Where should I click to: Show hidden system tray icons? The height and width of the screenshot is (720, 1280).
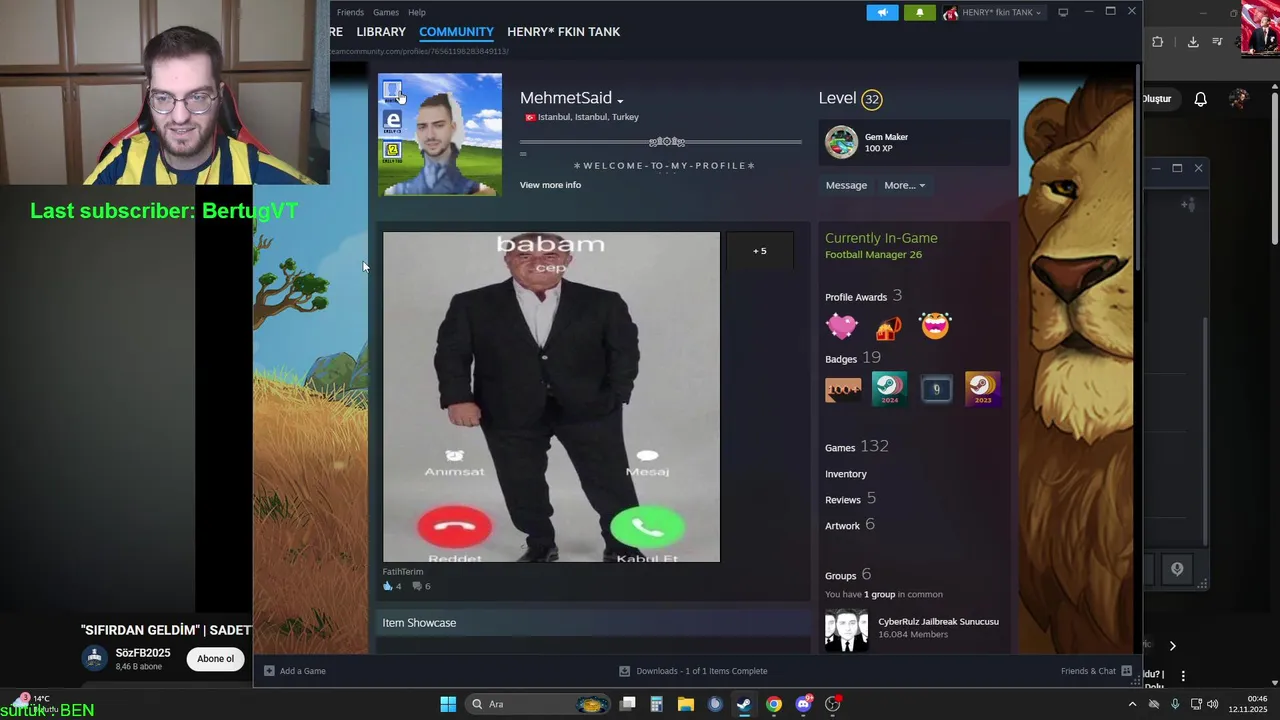pyautogui.click(x=1132, y=704)
